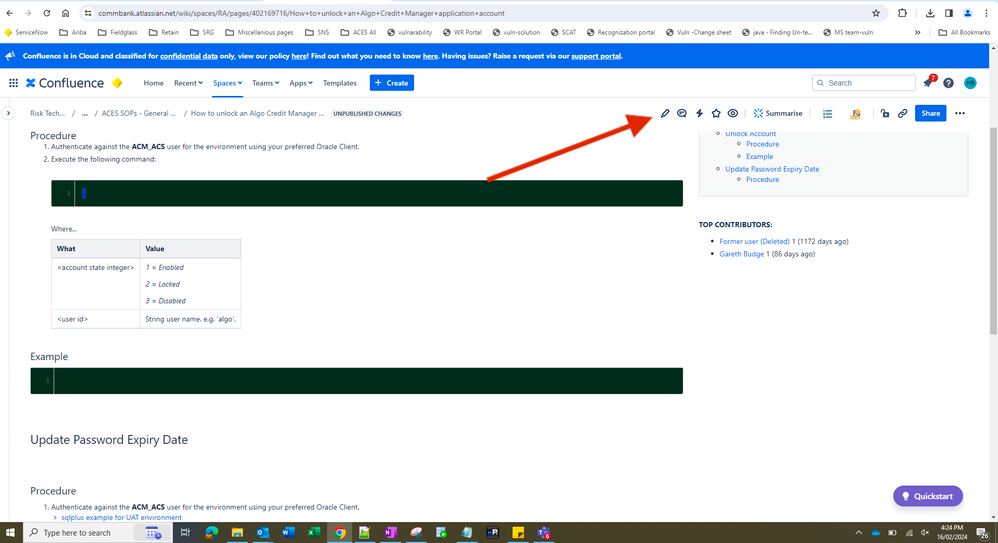Expand sqlplus example for UAT environment
Viewport: 998px width, 543px height.
121,518
